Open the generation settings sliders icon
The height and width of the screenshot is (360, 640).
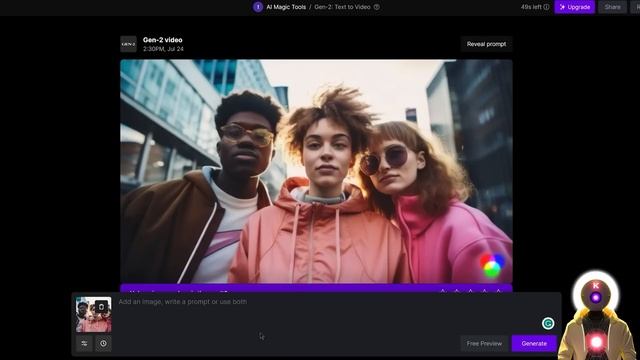point(84,343)
